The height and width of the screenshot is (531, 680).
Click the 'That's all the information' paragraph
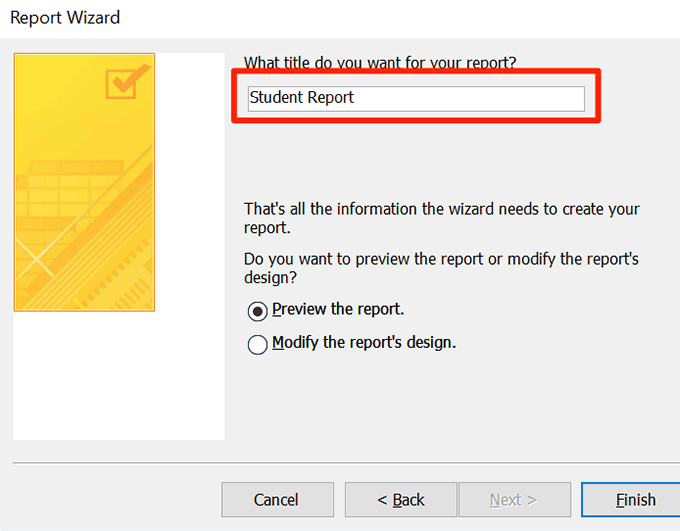[x=441, y=218]
